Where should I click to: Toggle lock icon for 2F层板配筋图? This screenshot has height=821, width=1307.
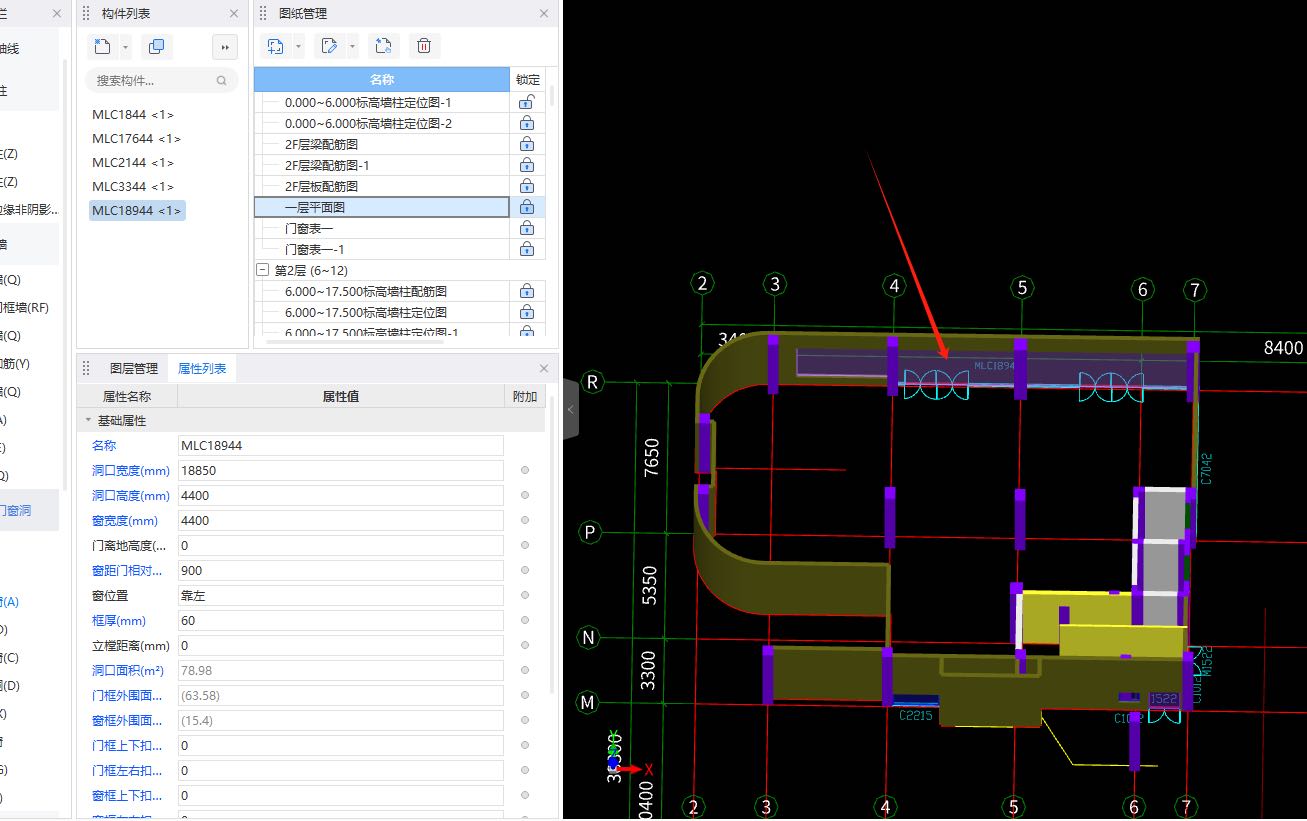tap(526, 186)
